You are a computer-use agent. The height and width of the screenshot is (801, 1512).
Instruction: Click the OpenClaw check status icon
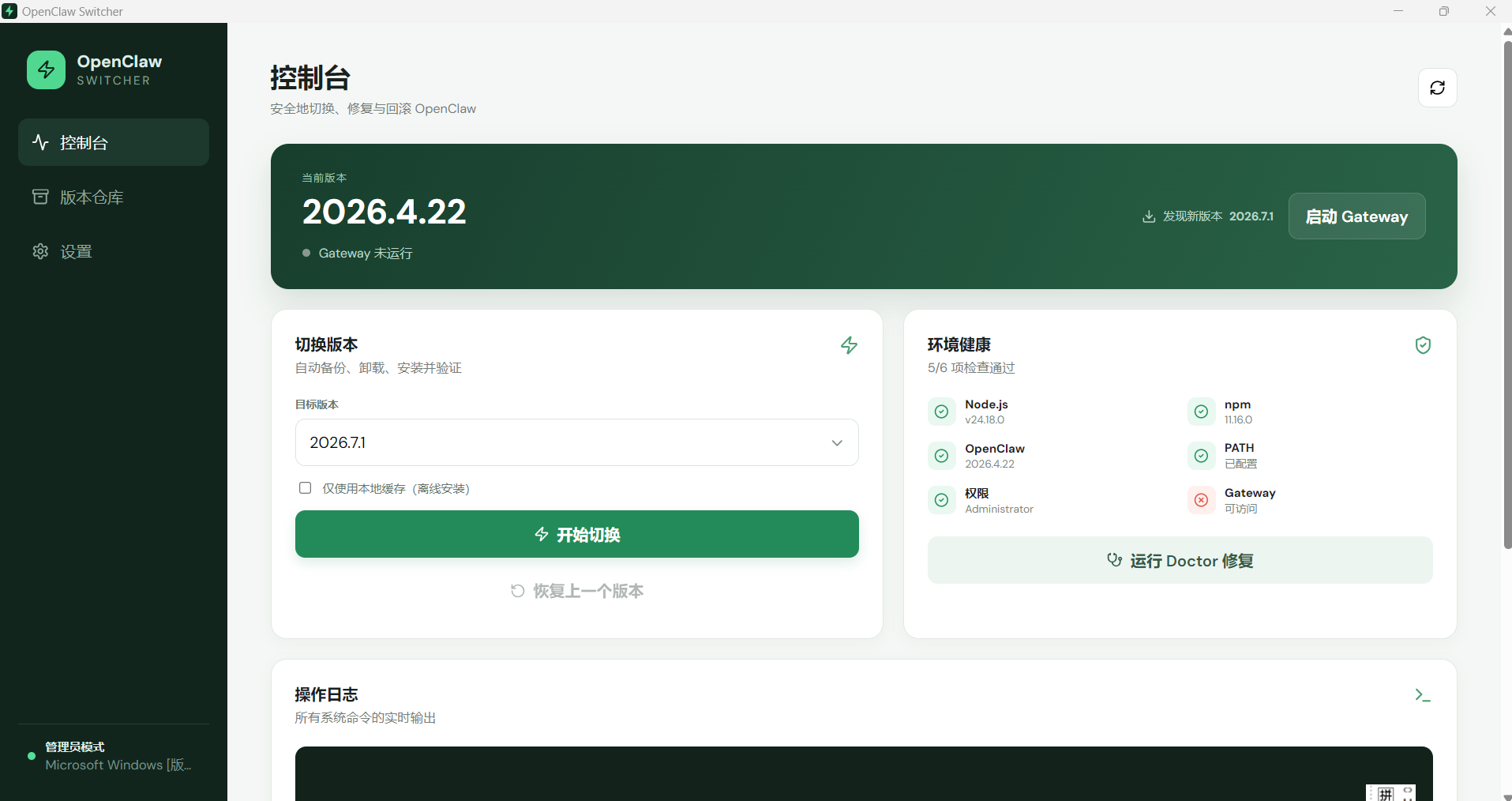coord(941,456)
